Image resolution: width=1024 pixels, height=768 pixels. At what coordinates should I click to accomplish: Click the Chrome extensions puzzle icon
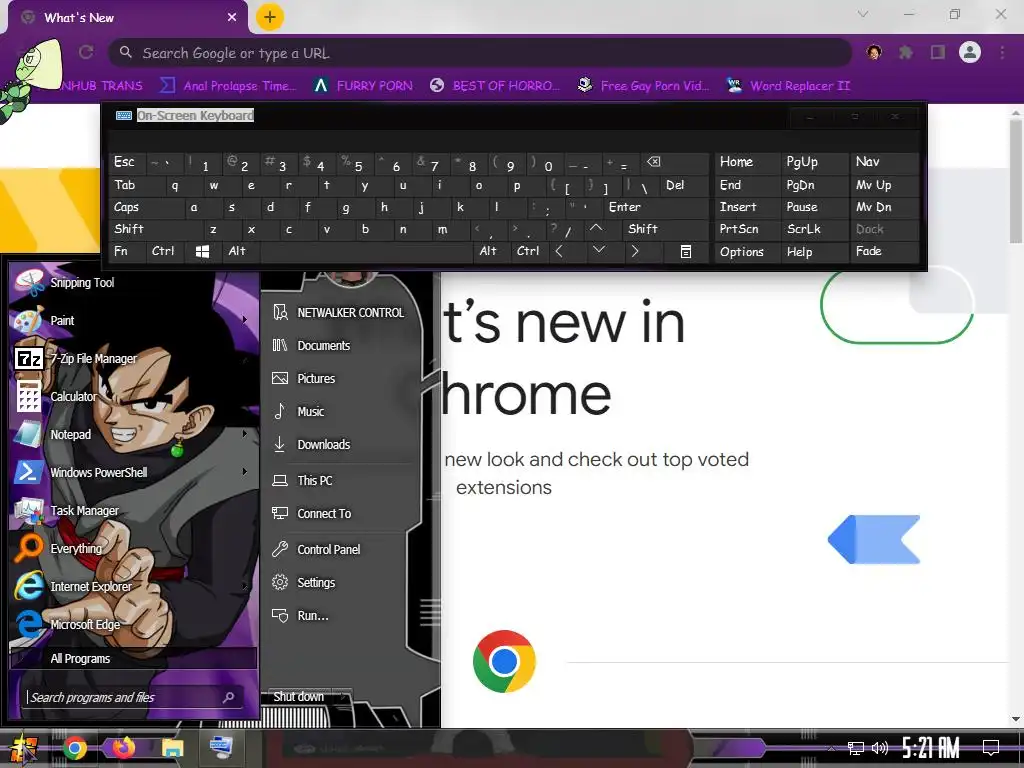point(906,52)
